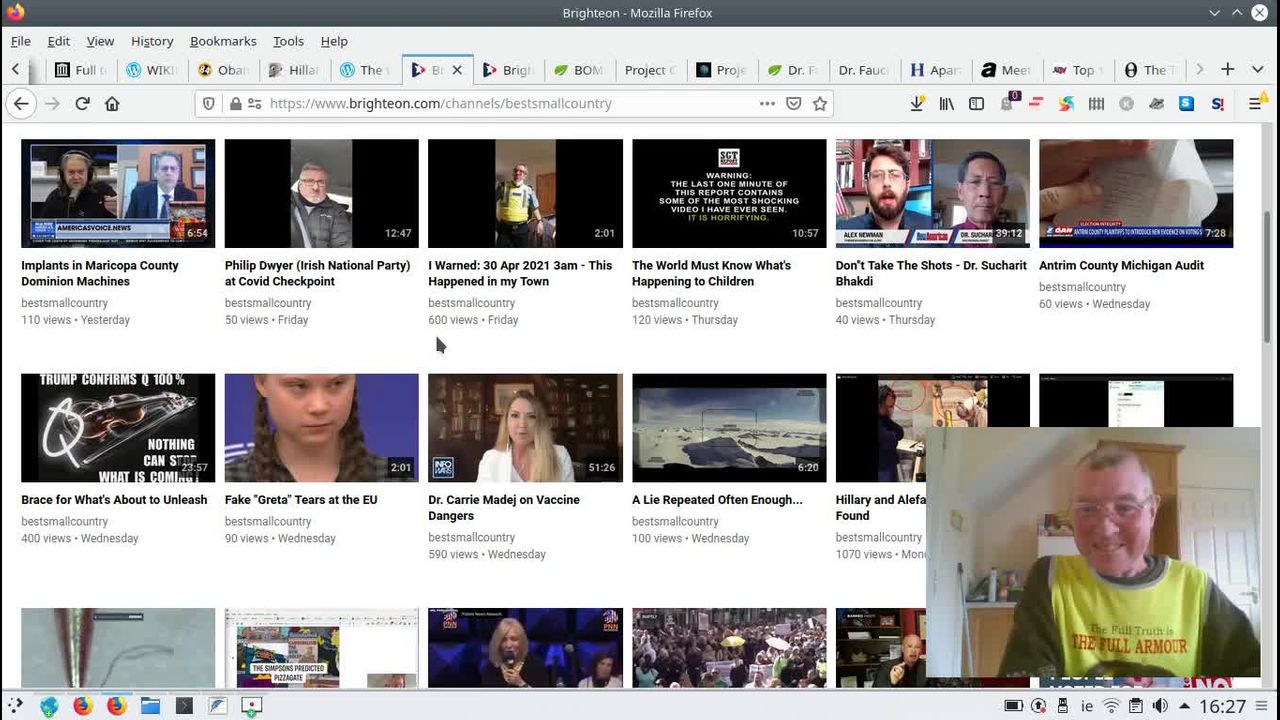Show hidden system tray icons
1280x720 pixels.
tap(1183, 706)
